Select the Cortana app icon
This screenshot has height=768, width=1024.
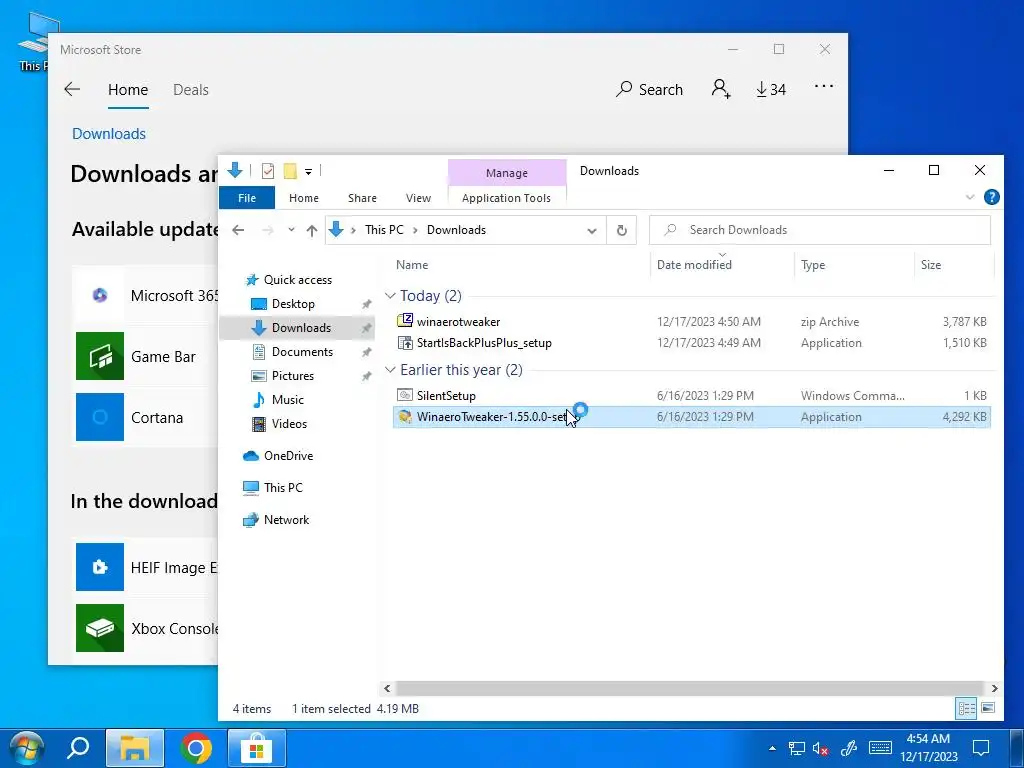point(100,417)
